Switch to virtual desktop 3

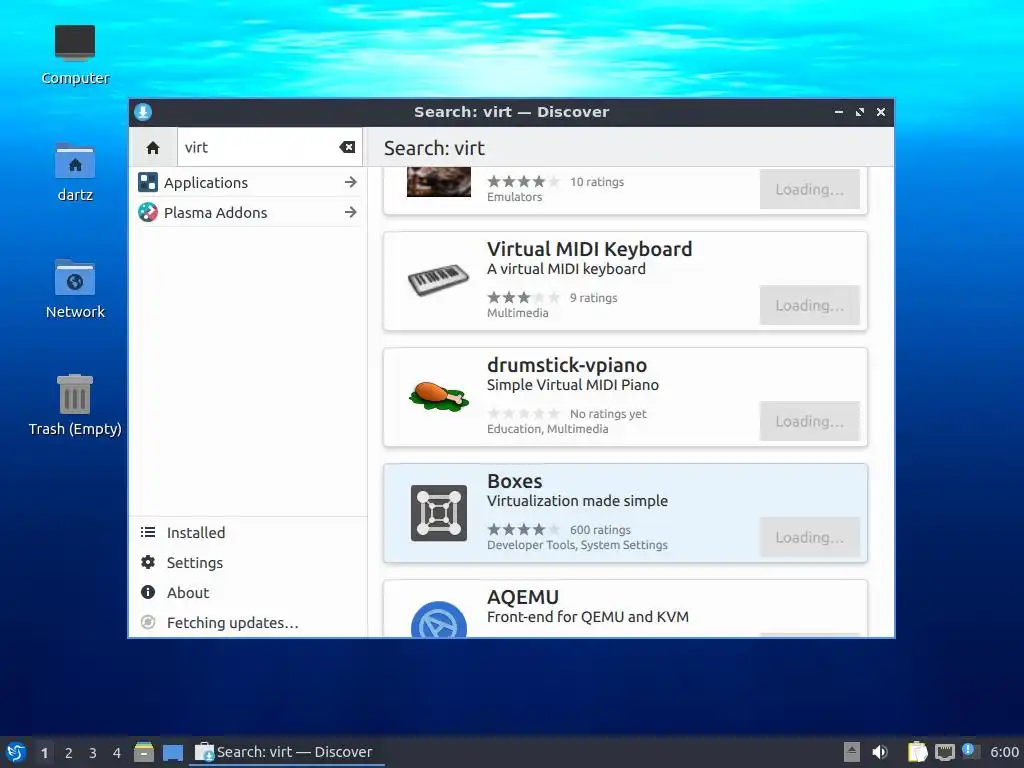pos(93,753)
